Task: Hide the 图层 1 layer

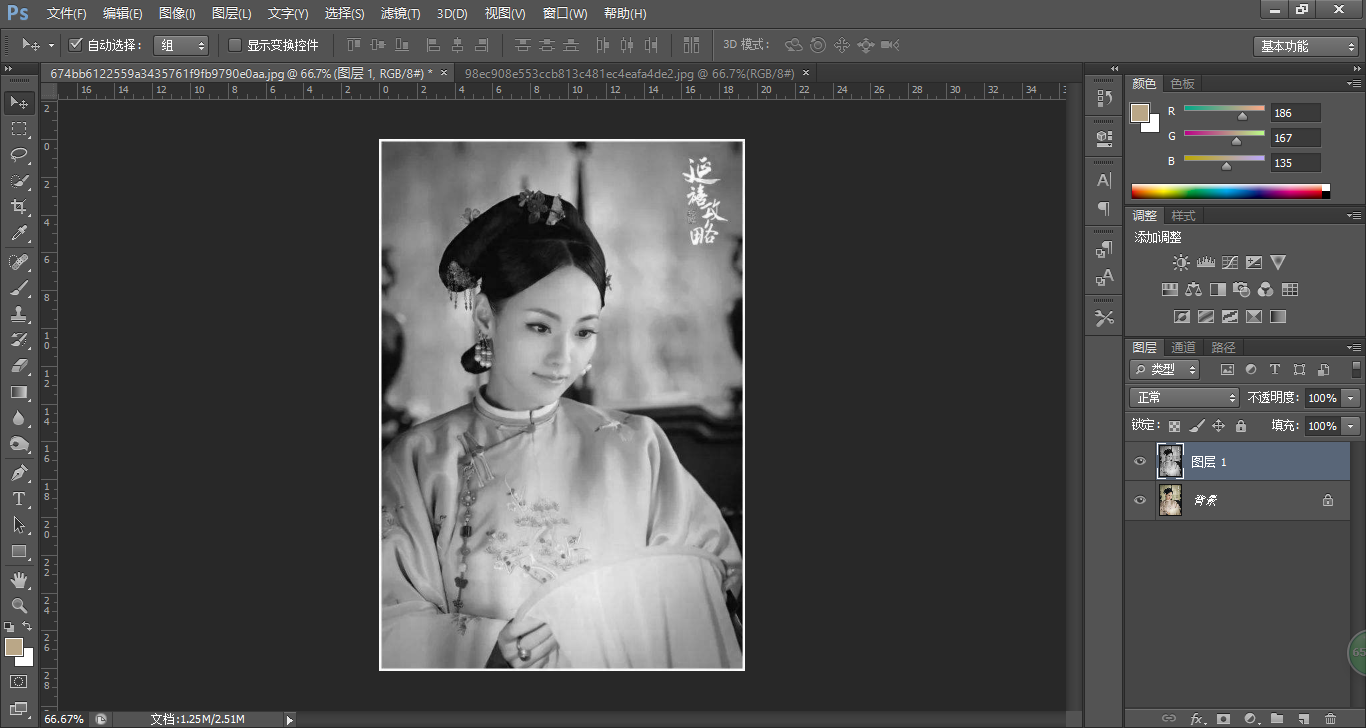Action: (x=1140, y=461)
